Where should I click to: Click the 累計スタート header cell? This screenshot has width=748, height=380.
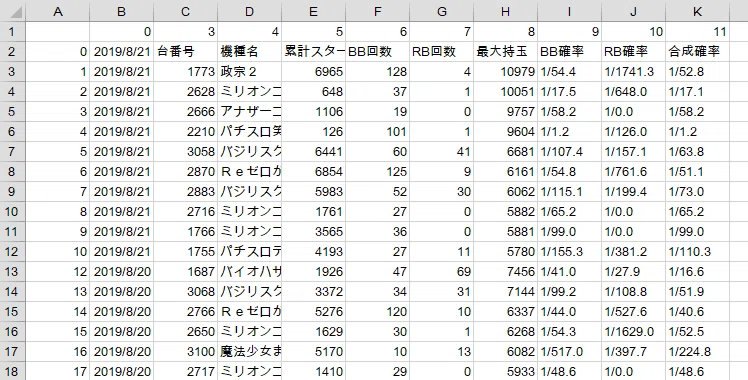(x=313, y=51)
